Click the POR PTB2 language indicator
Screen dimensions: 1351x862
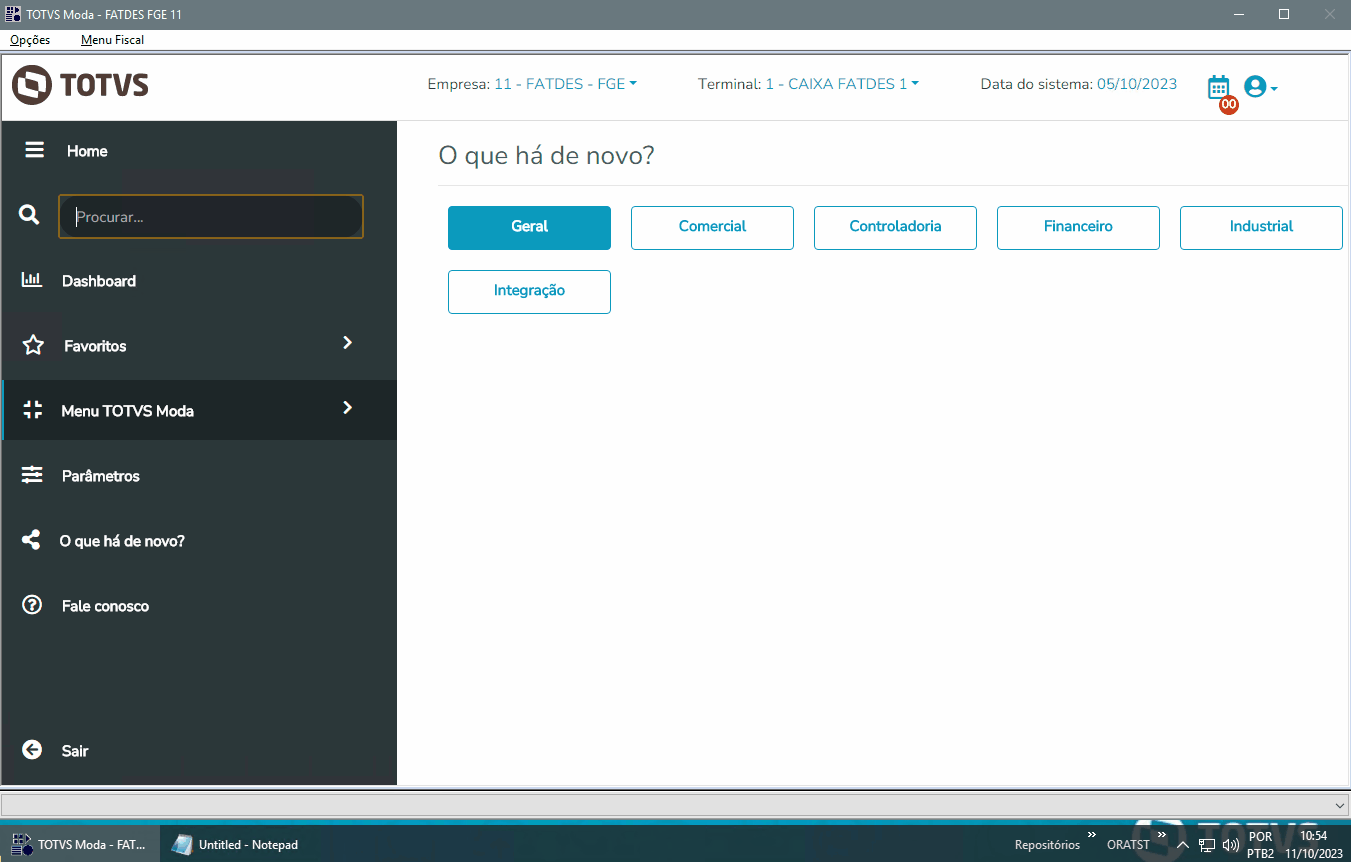pos(1260,845)
